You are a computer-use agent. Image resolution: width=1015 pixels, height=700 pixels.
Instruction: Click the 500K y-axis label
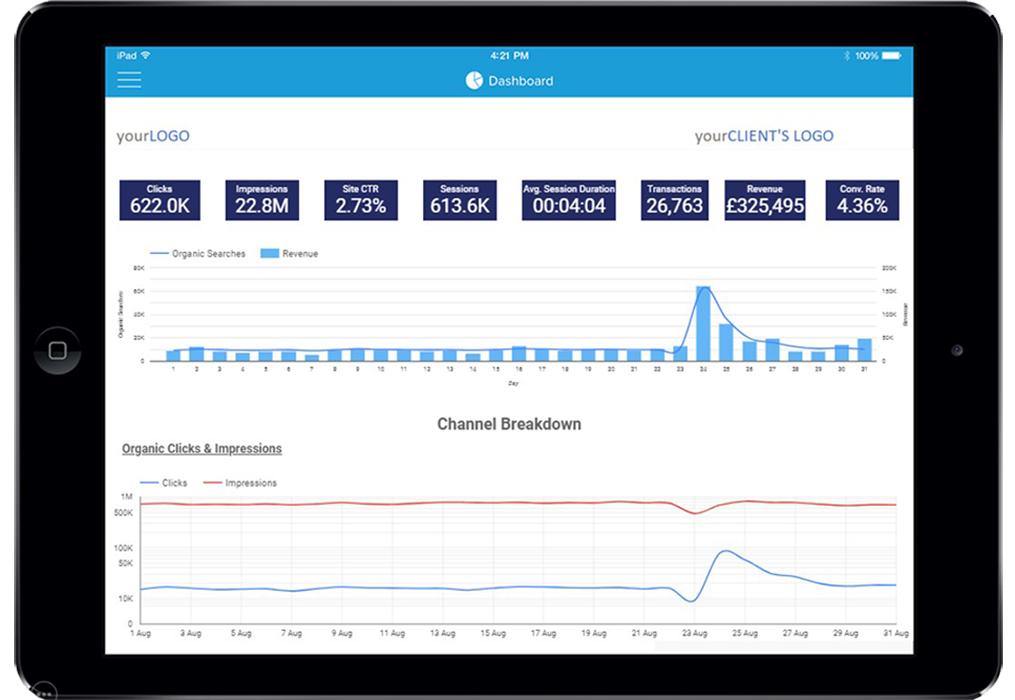tap(124, 513)
